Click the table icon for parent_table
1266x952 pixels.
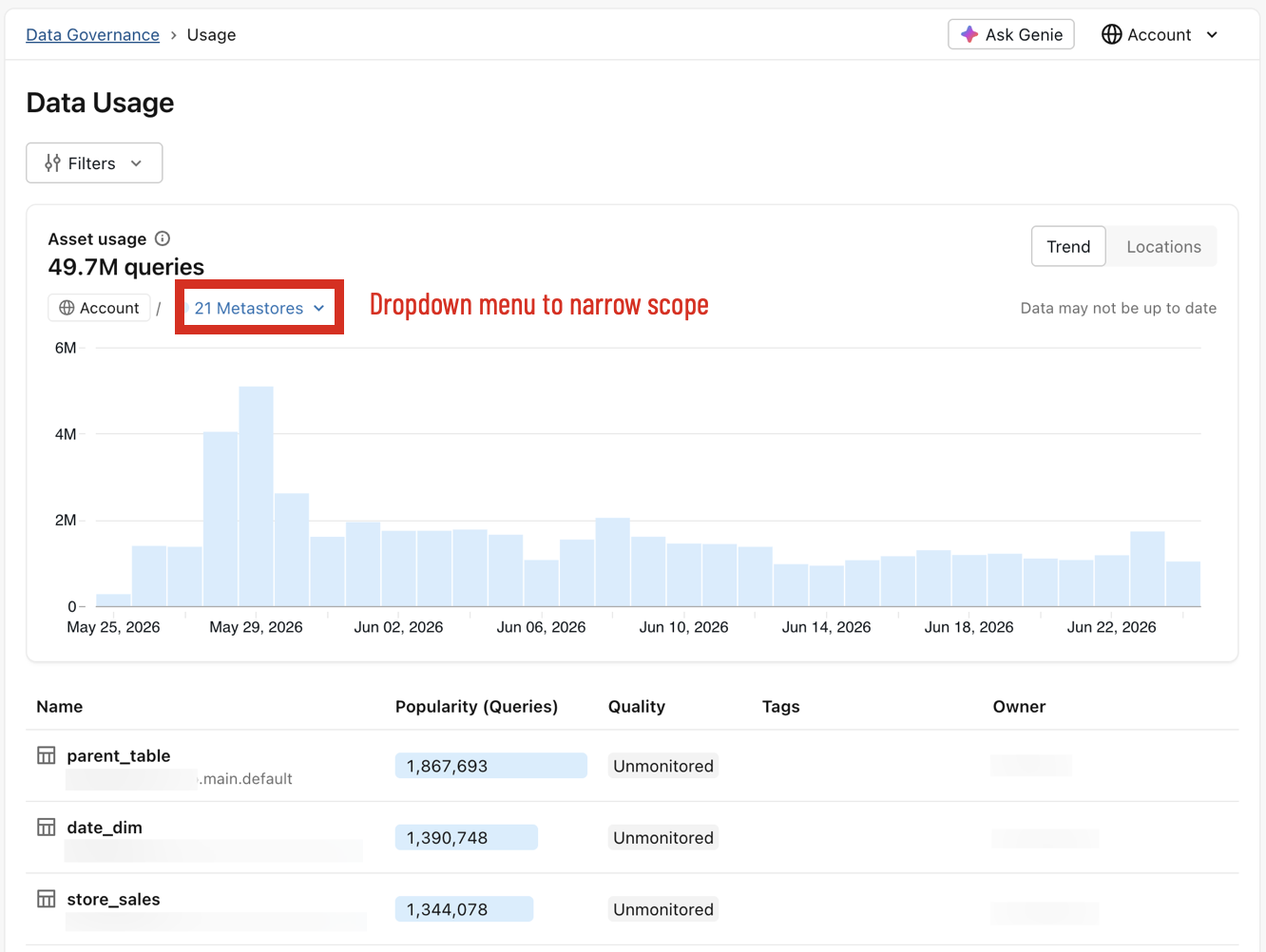coord(46,755)
